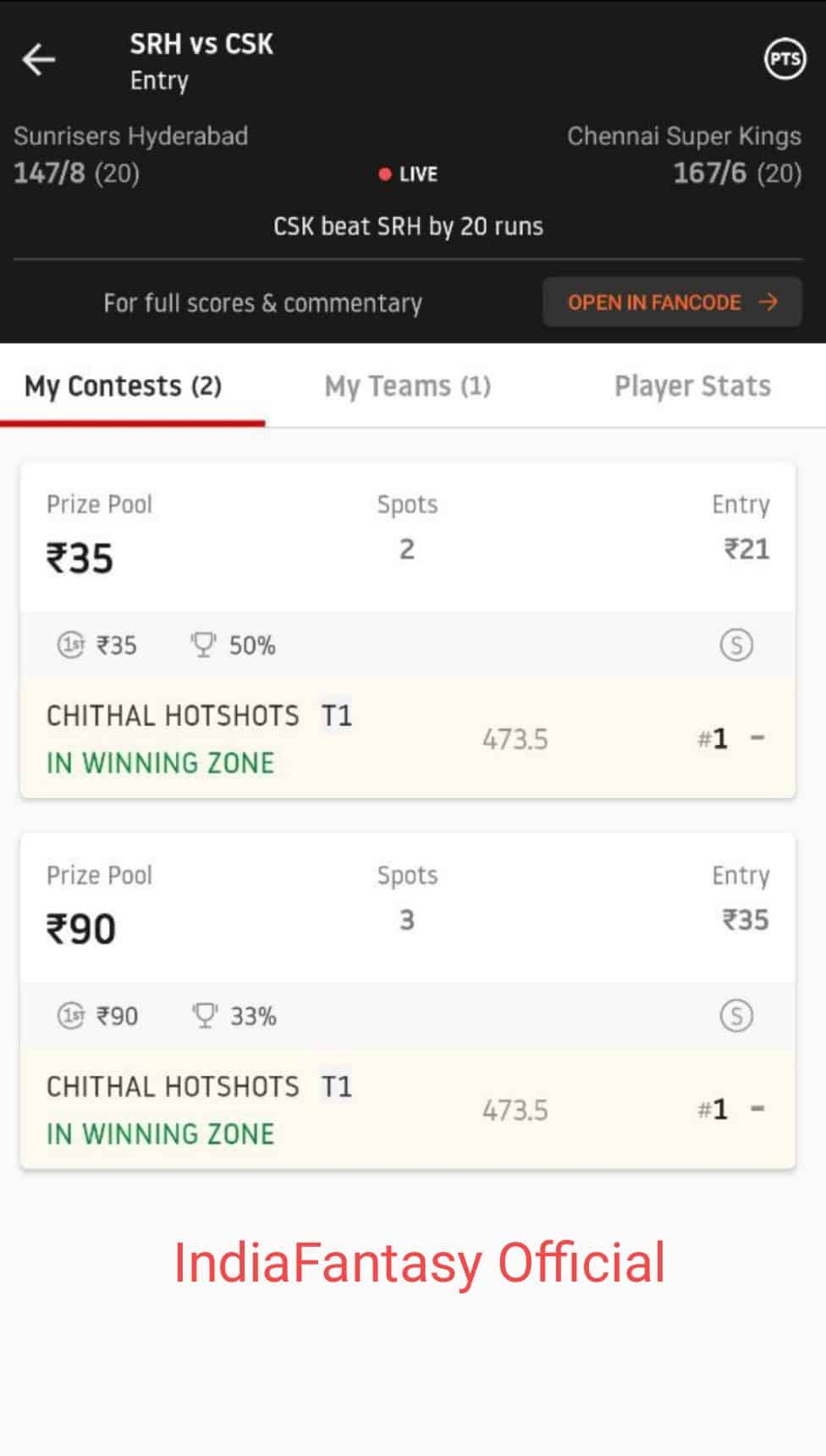The image size is (826, 1456).
Task: Open the PTS points info icon
Action: point(785,59)
